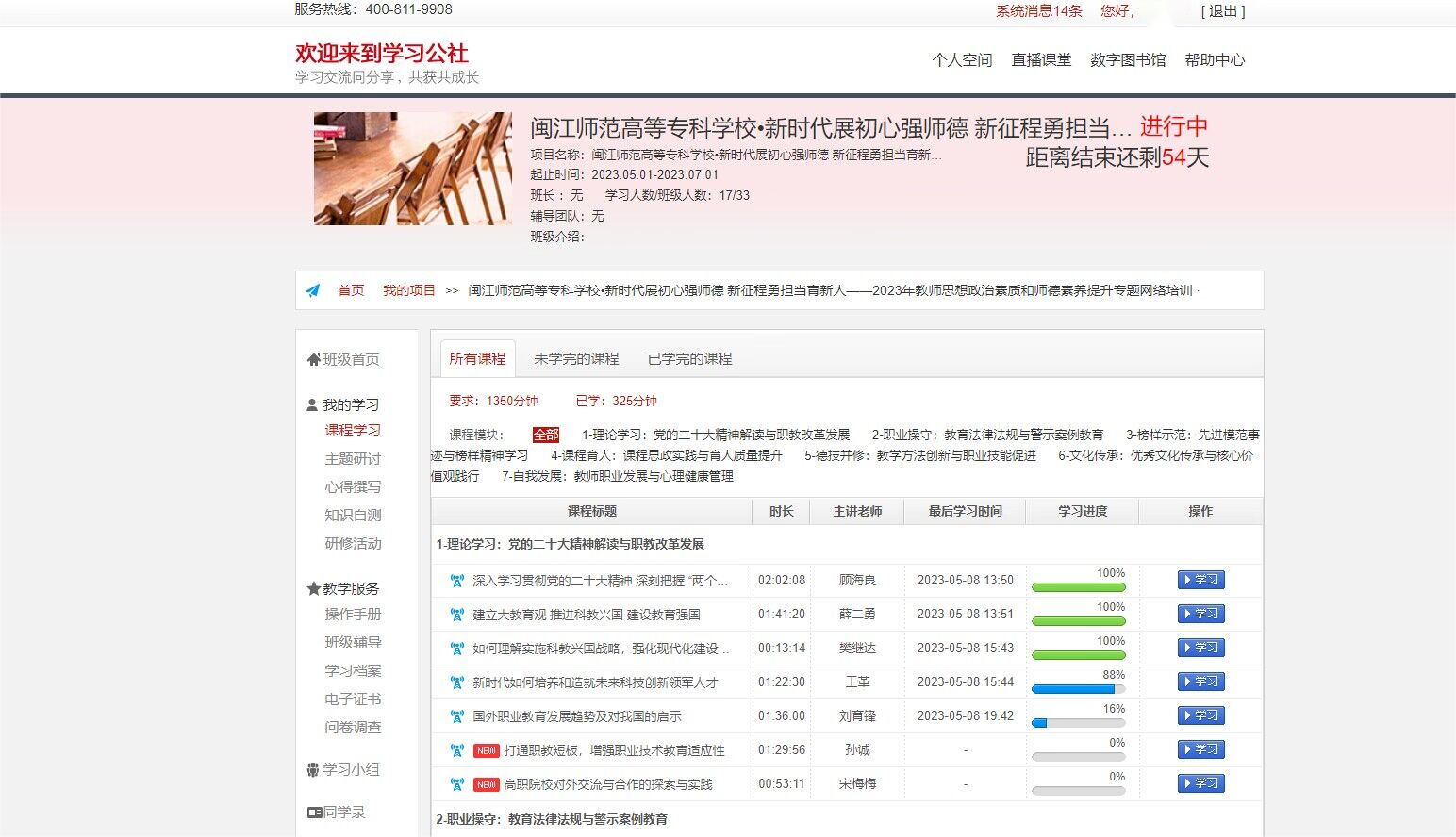Select the person icon next to 我的学习

[311, 404]
